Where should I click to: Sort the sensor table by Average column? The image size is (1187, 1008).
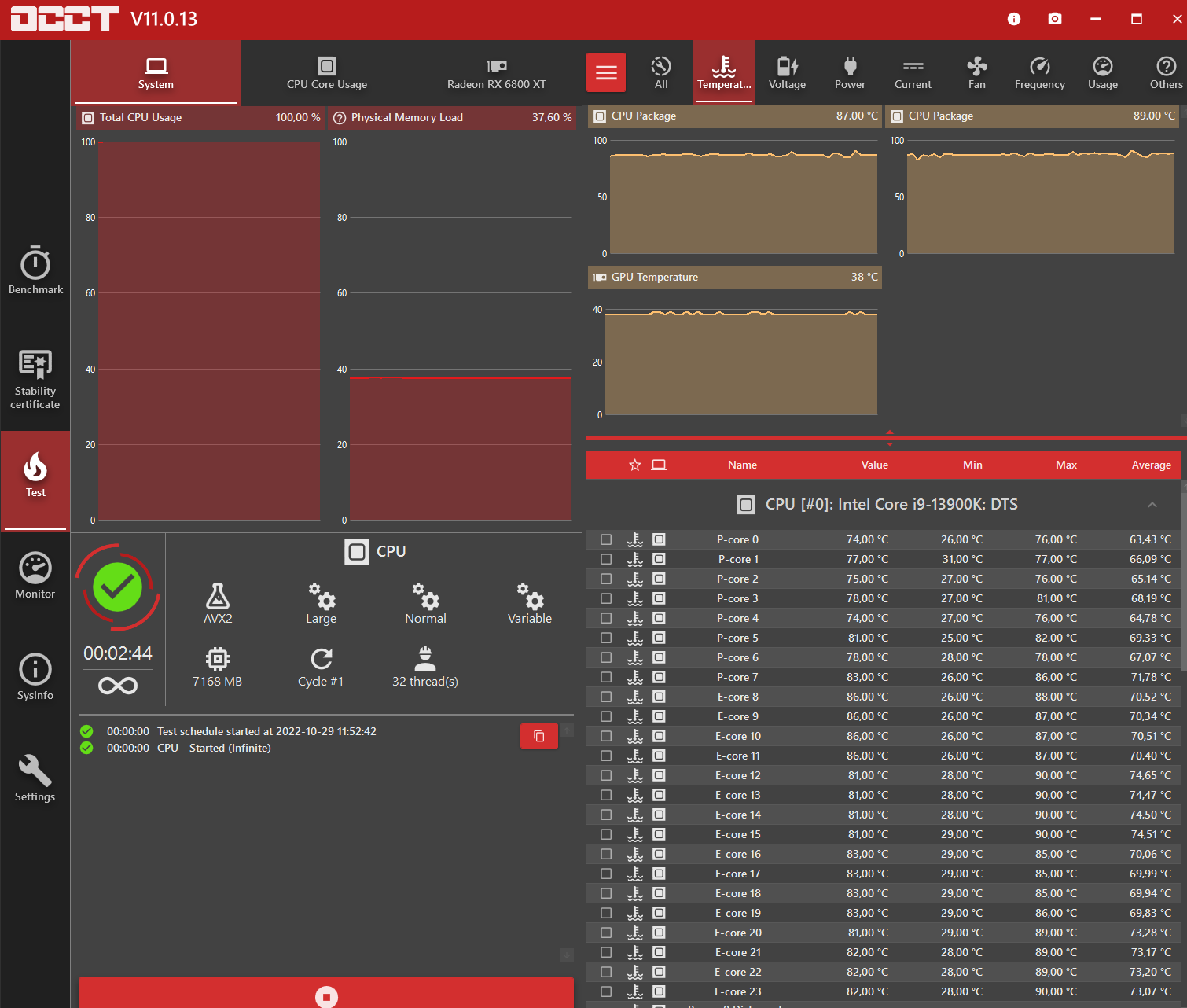coord(1151,465)
